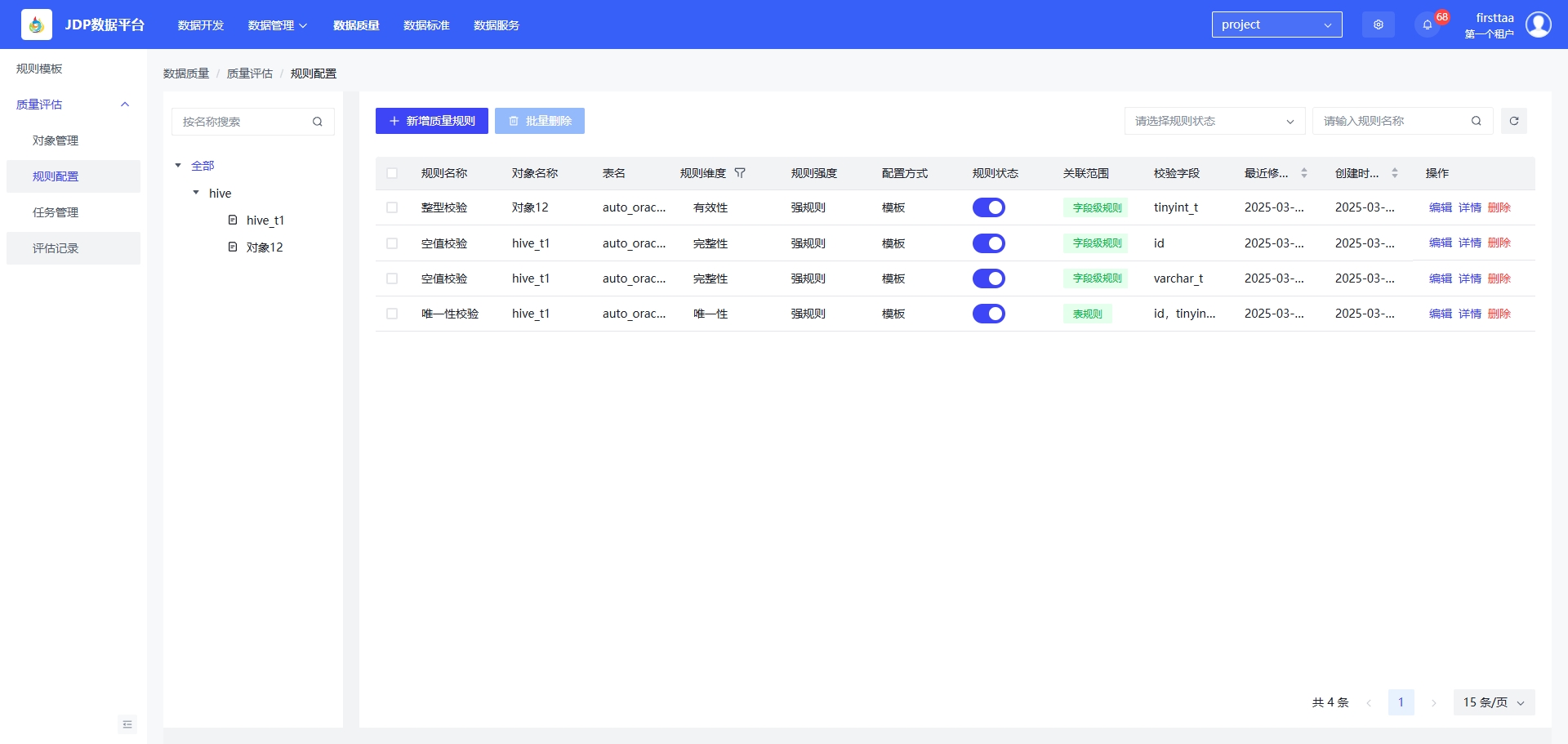
Task: Click 数据质量 breadcrumb link
Action: 186,74
